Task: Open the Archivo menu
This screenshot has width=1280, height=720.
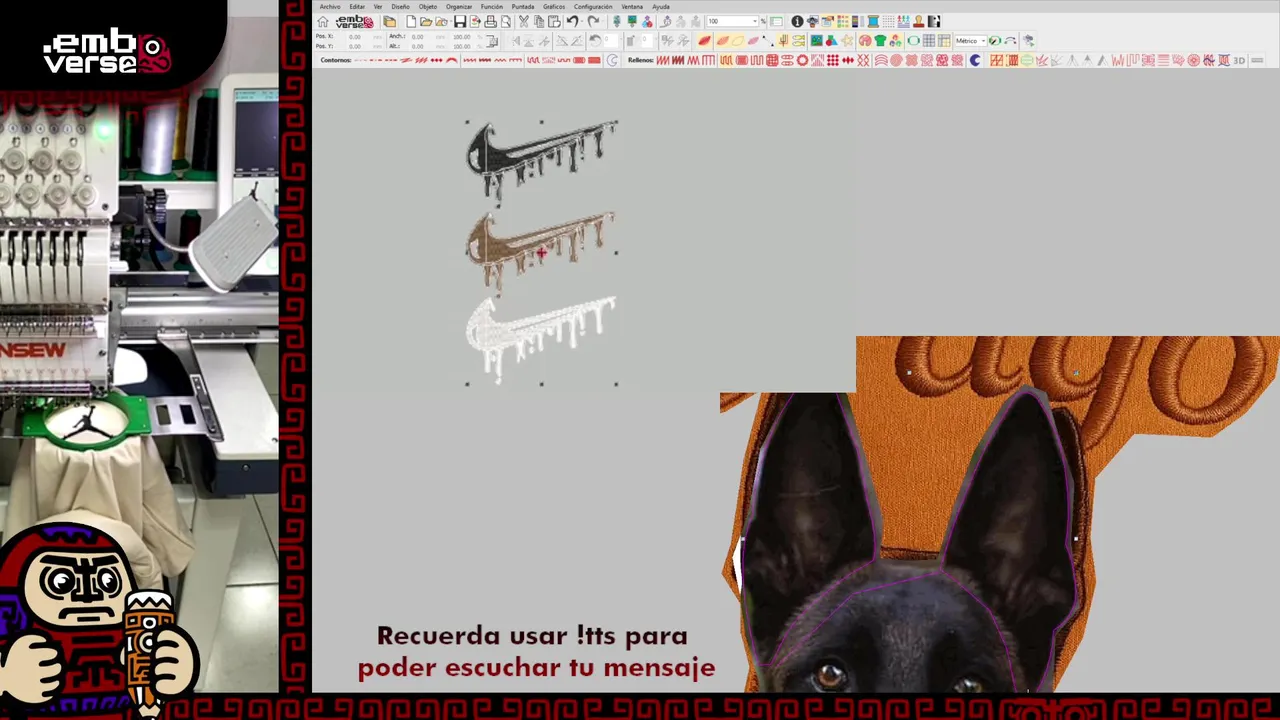Action: tap(330, 7)
